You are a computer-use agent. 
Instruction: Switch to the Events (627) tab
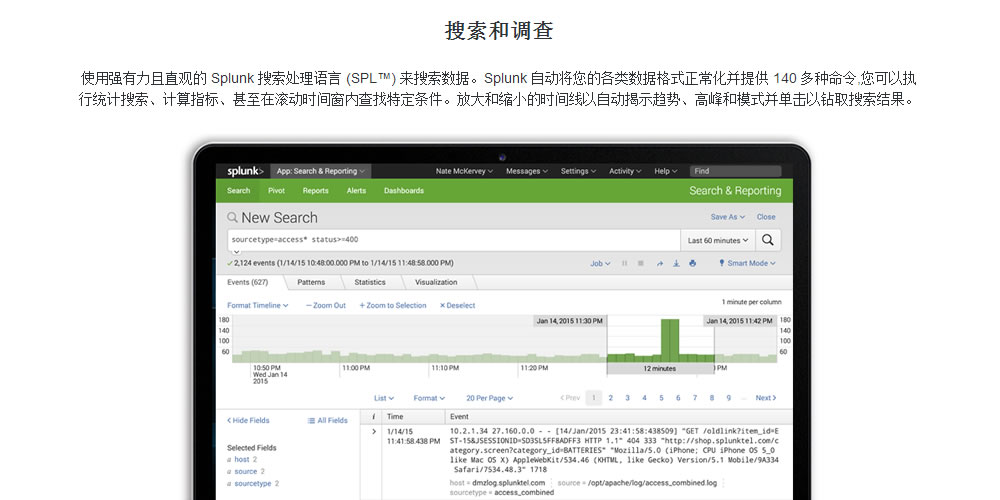point(247,282)
